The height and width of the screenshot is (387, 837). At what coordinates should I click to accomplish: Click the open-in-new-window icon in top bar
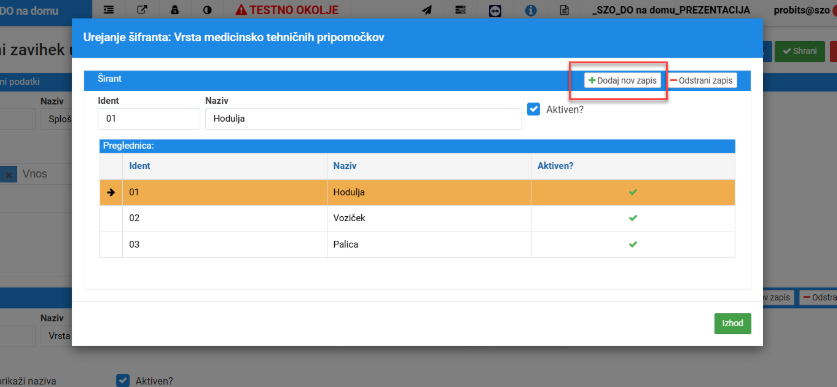pyautogui.click(x=142, y=10)
